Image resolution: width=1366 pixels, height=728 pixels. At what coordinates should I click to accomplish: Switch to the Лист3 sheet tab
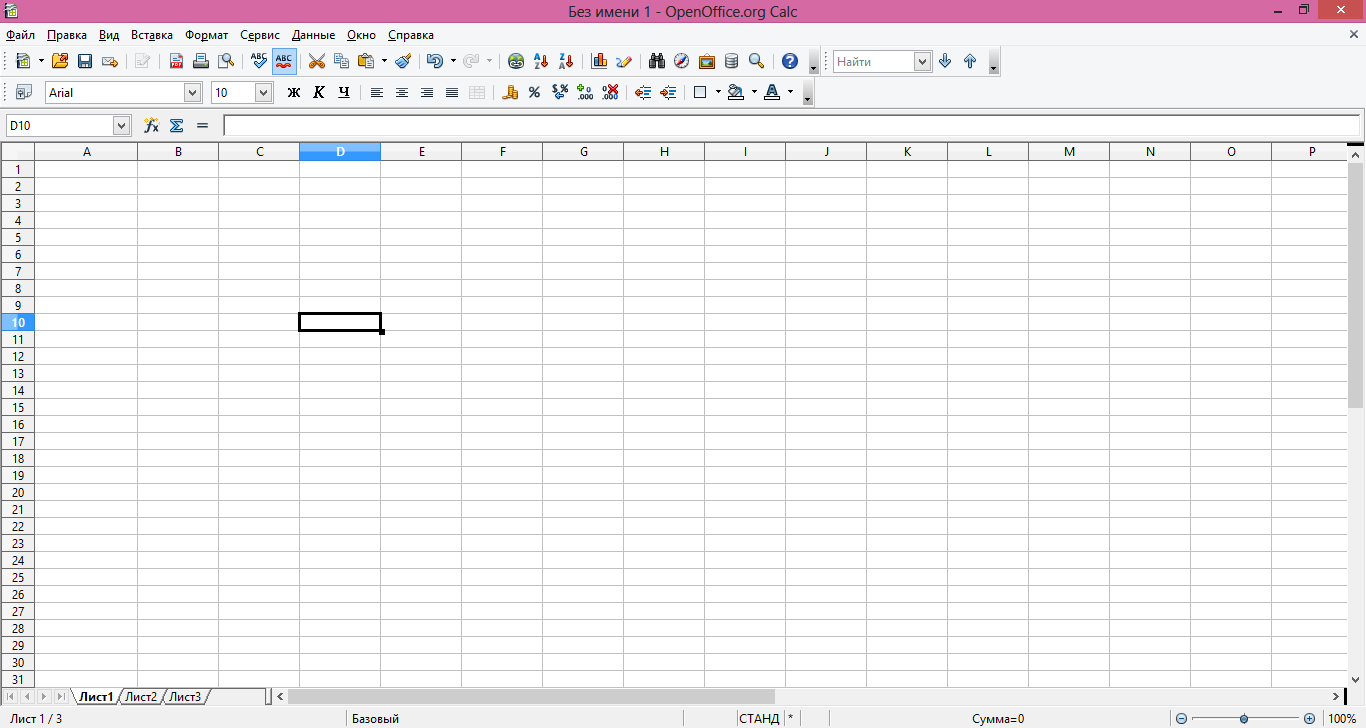[x=185, y=696]
